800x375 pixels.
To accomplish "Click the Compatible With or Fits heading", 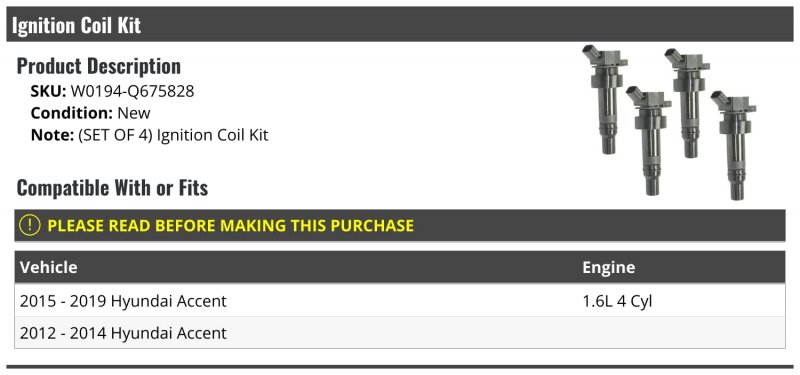I will (x=112, y=188).
